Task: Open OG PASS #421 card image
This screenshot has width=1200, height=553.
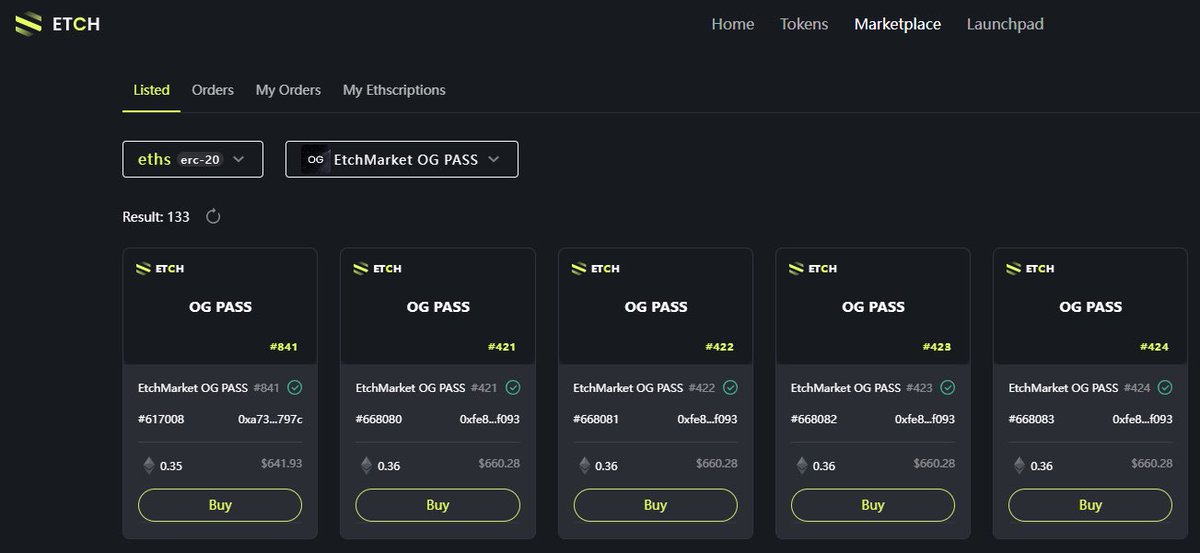Action: tap(438, 306)
